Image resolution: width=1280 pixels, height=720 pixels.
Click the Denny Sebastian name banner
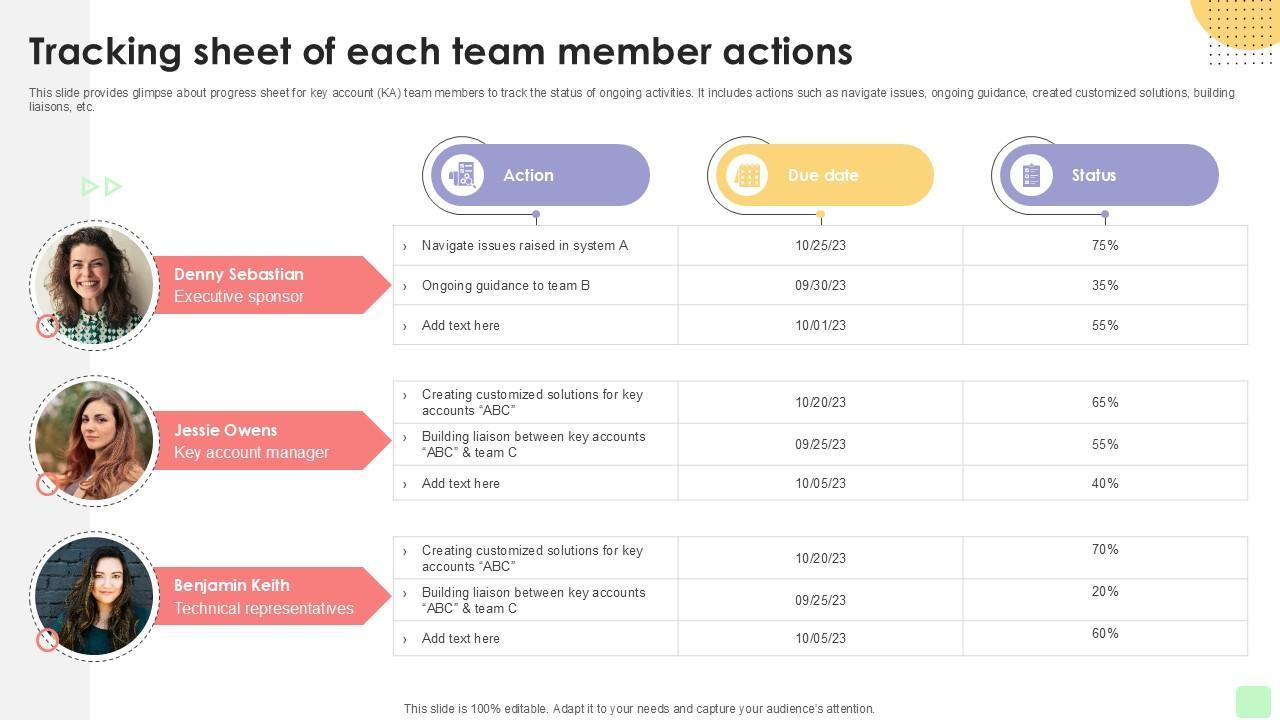click(265, 285)
